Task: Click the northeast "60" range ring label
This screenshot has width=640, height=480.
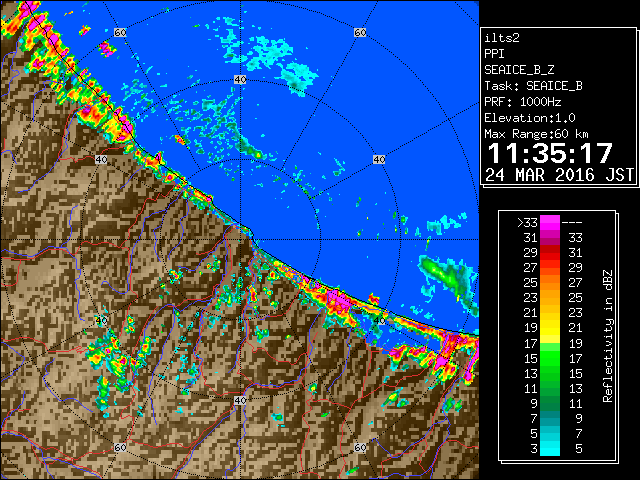Action: [360, 32]
